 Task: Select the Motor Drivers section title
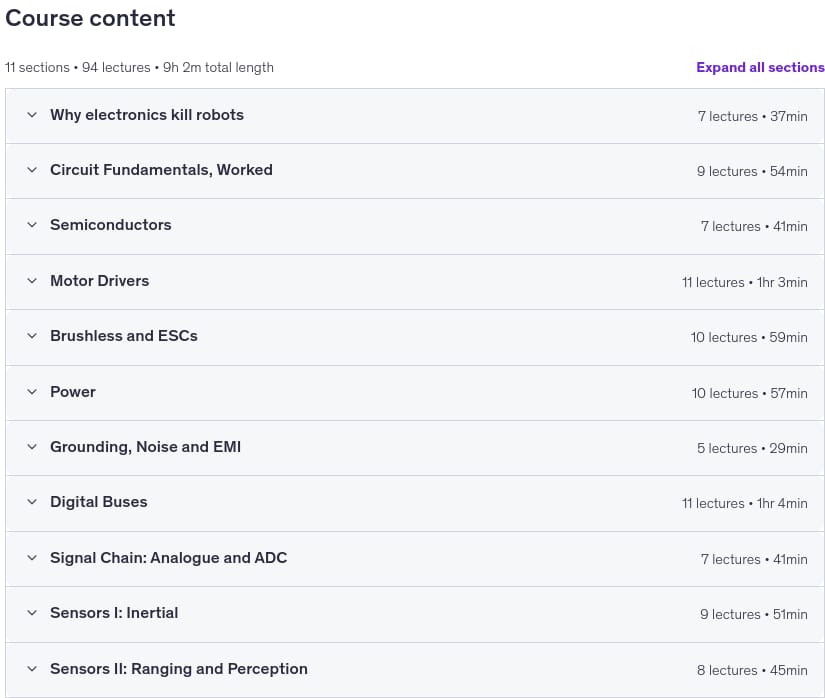pyautogui.click(x=99, y=281)
